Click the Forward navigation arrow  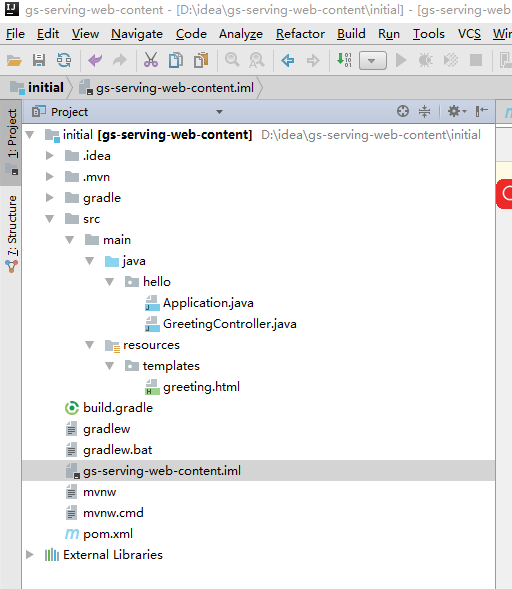point(313,60)
